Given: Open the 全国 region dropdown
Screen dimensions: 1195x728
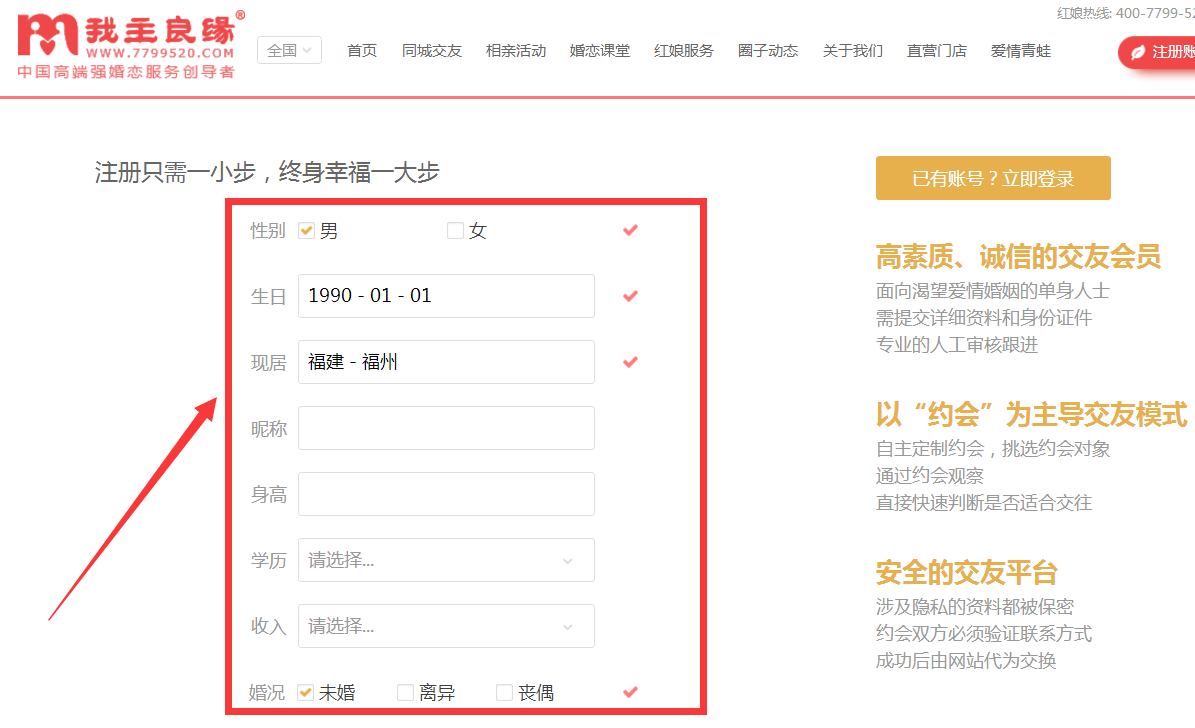Looking at the screenshot, I should [289, 50].
